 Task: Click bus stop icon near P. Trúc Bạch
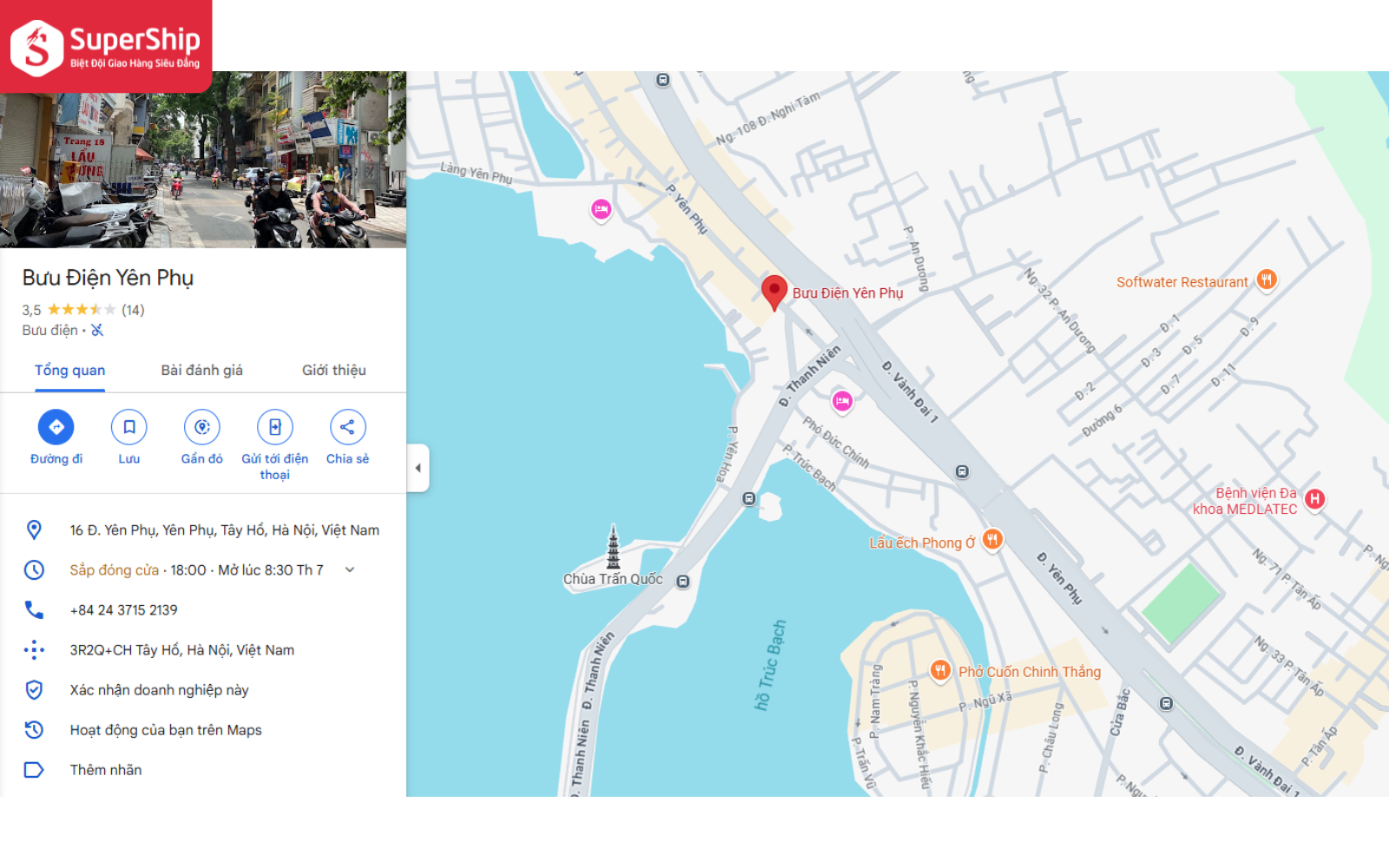pos(749,498)
